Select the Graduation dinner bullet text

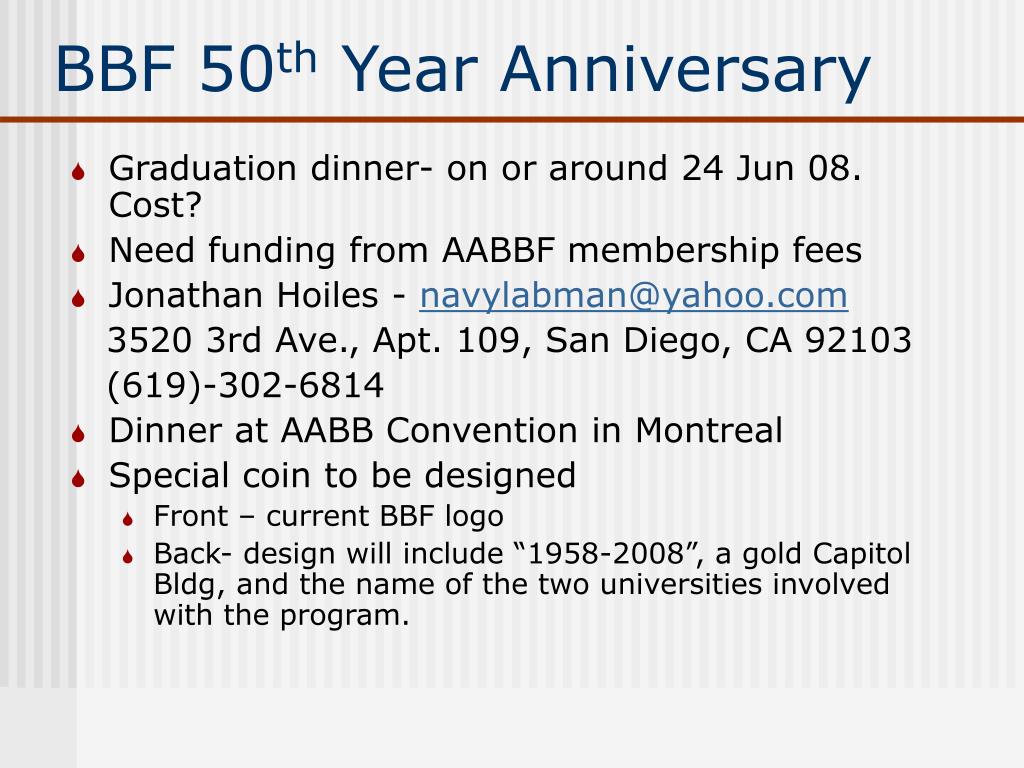click(485, 186)
